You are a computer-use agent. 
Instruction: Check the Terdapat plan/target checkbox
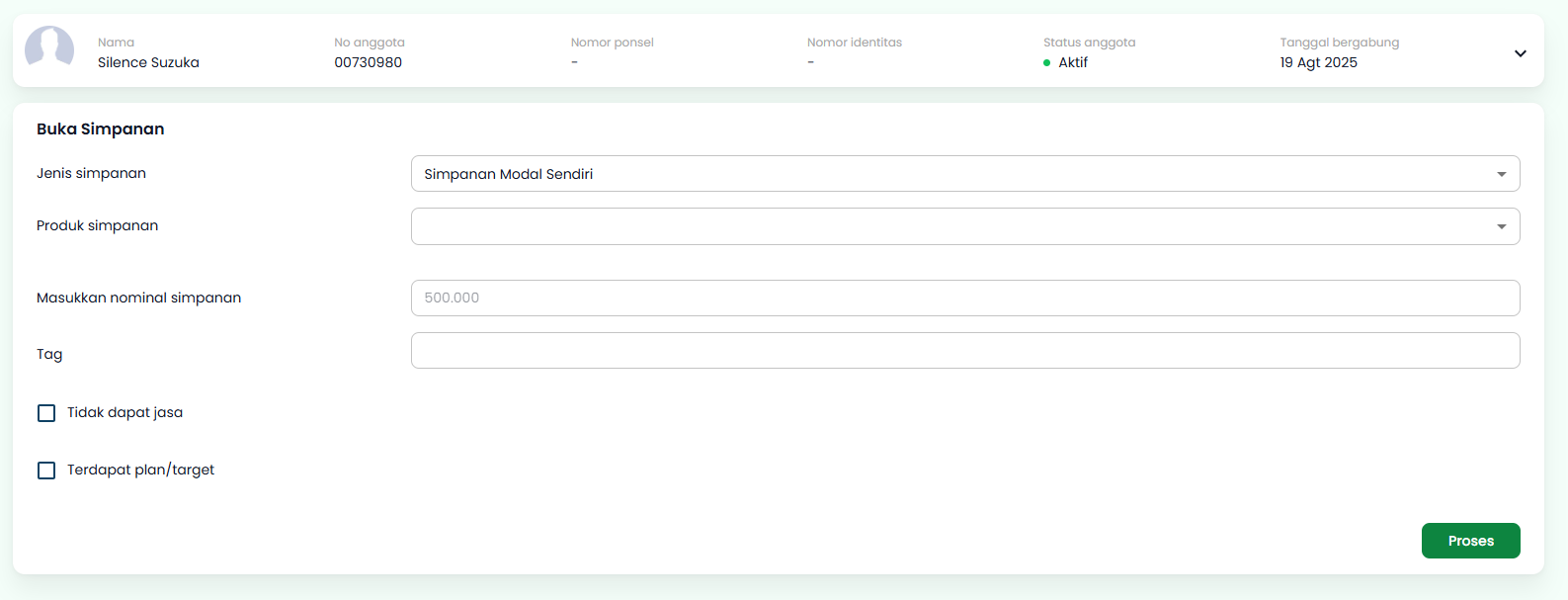coord(46,471)
